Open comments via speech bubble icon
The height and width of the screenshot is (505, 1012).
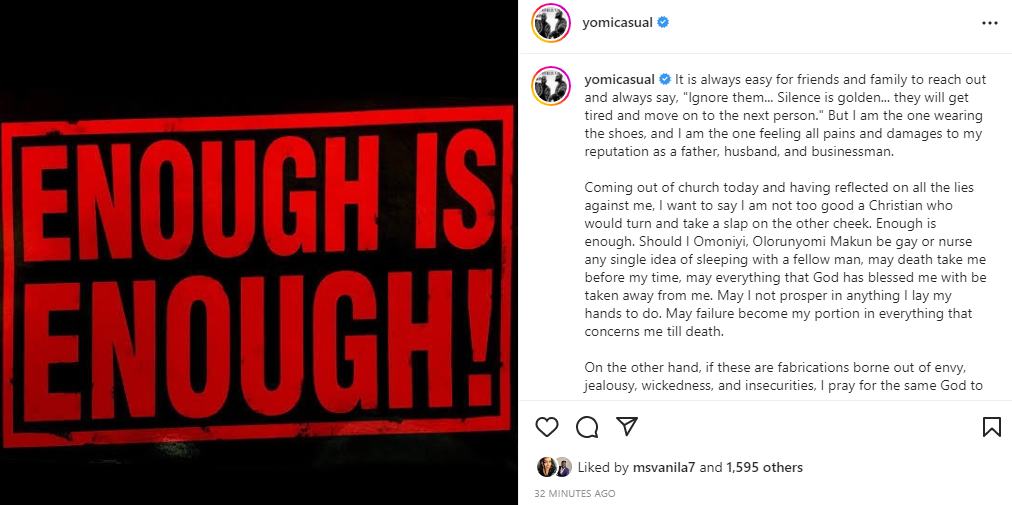(587, 427)
